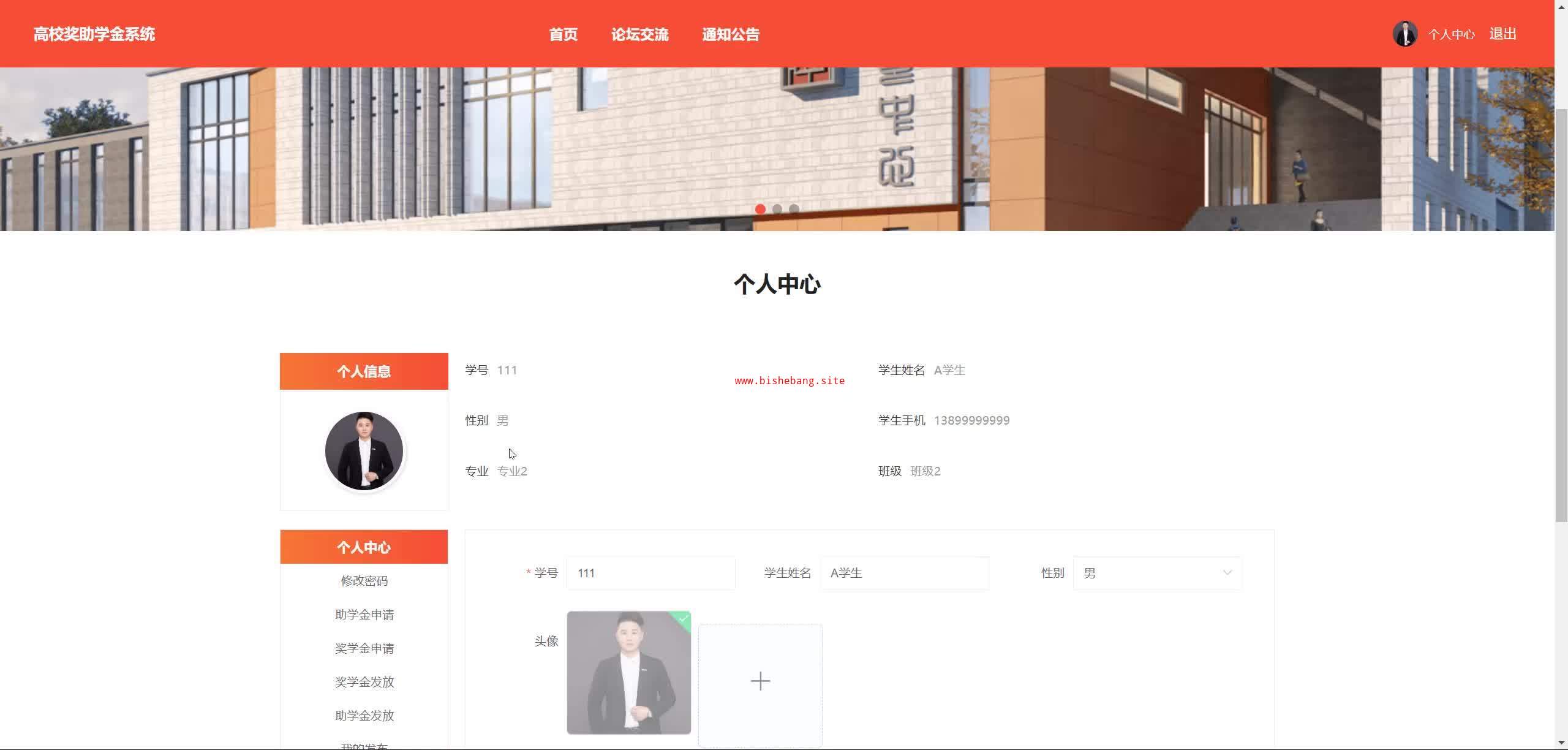The height and width of the screenshot is (750, 1568).
Task: Open 个人中心 link in the header
Action: pos(1451,34)
